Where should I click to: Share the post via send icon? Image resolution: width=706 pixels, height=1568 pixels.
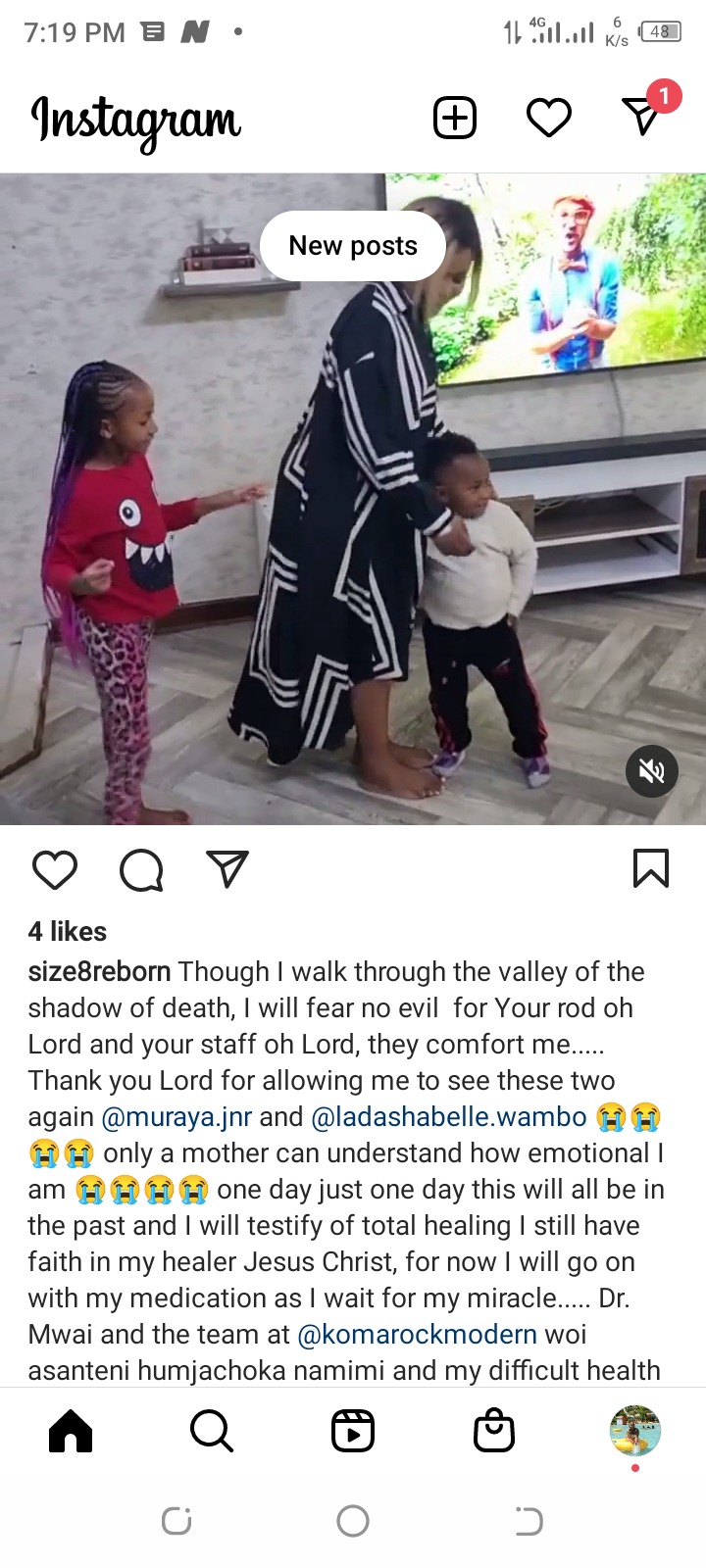click(227, 868)
